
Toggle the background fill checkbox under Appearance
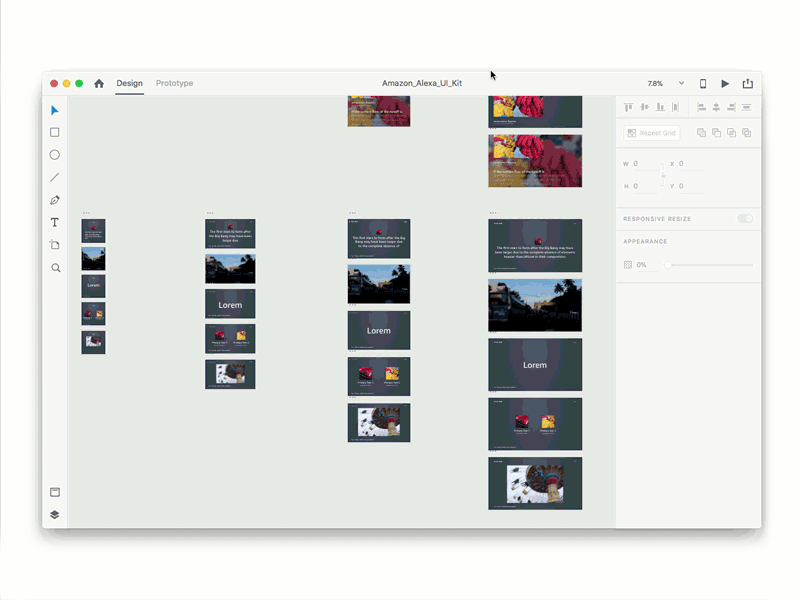click(626, 263)
